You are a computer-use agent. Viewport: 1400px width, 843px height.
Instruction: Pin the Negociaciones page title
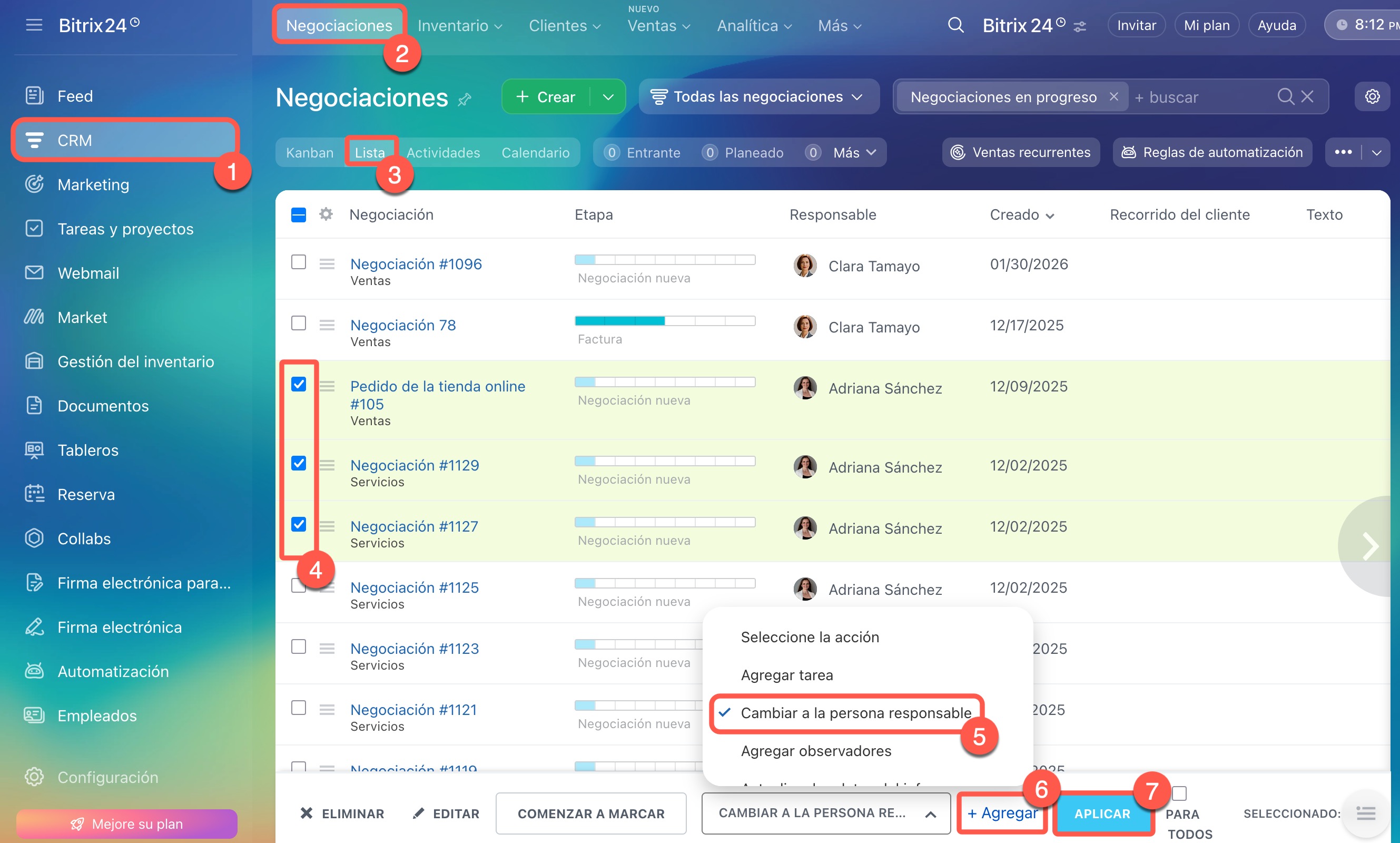(x=465, y=100)
